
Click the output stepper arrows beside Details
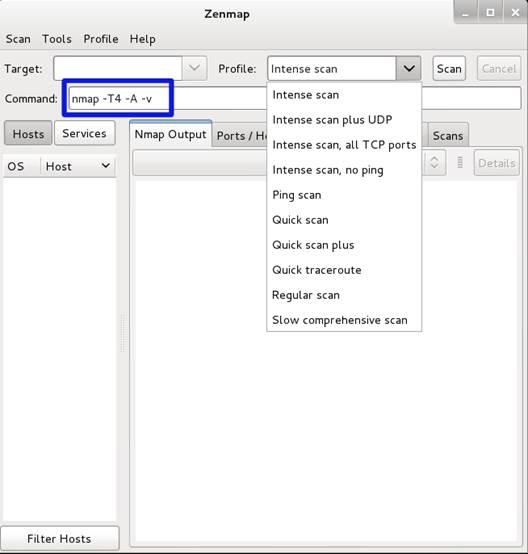click(434, 163)
